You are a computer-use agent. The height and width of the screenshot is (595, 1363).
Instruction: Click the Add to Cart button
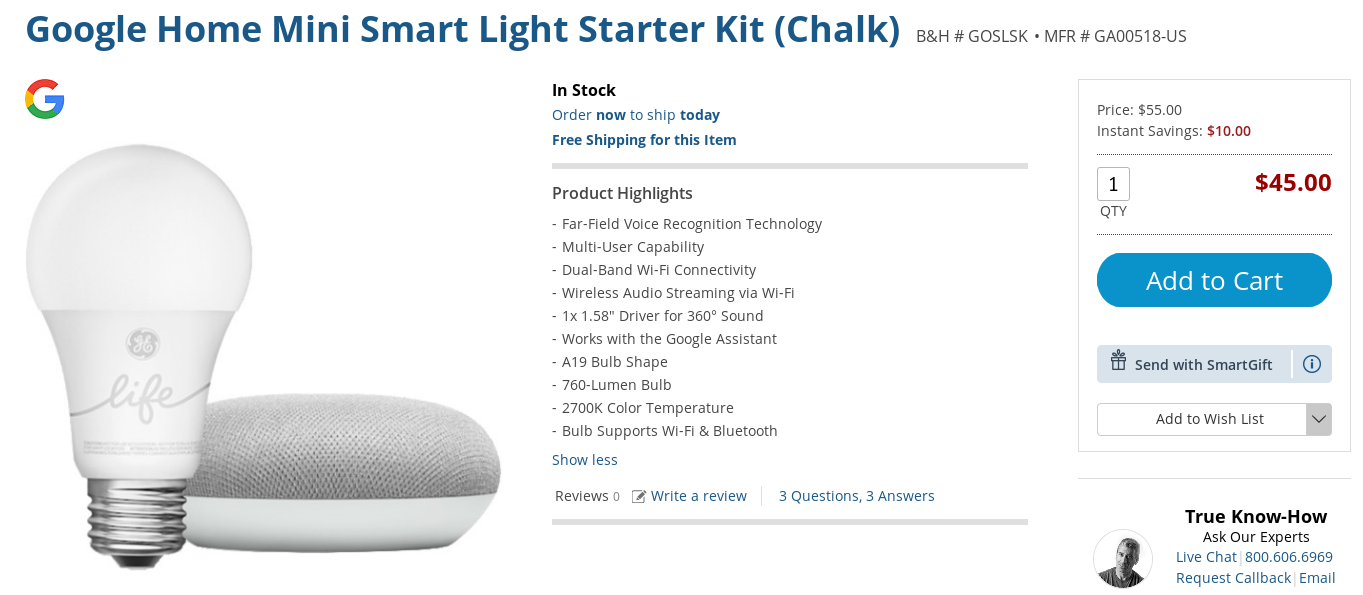click(1213, 280)
